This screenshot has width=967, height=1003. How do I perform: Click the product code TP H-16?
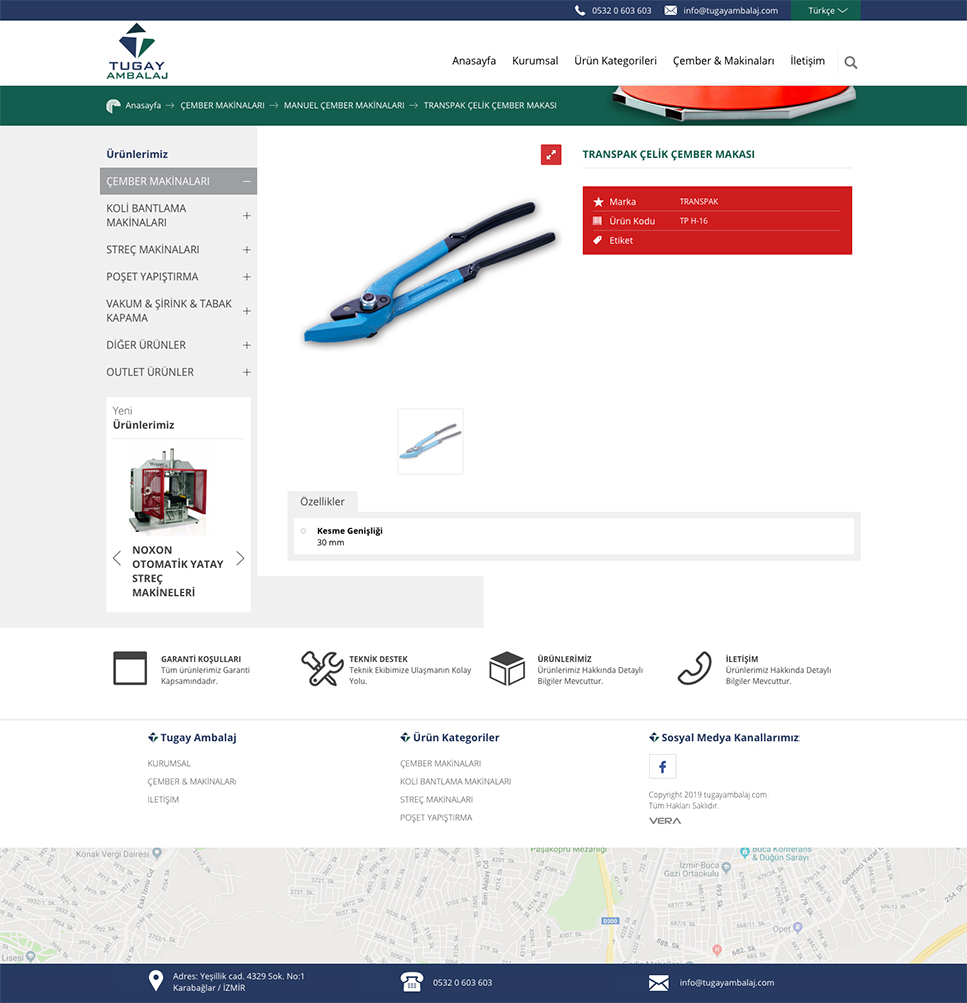(x=693, y=221)
